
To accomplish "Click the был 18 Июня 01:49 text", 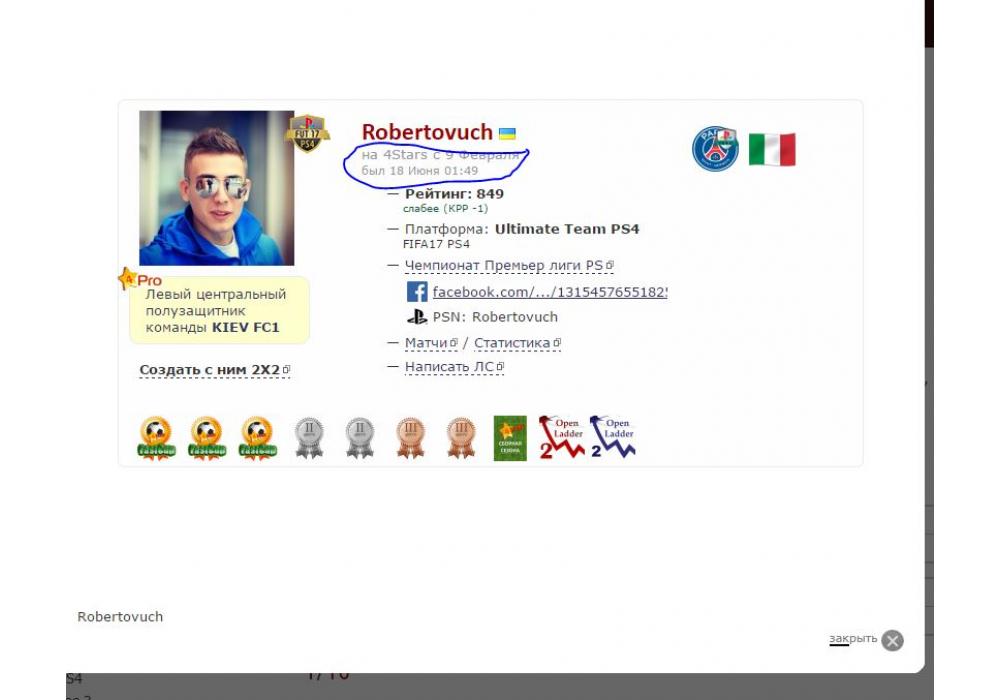I will [x=420, y=171].
